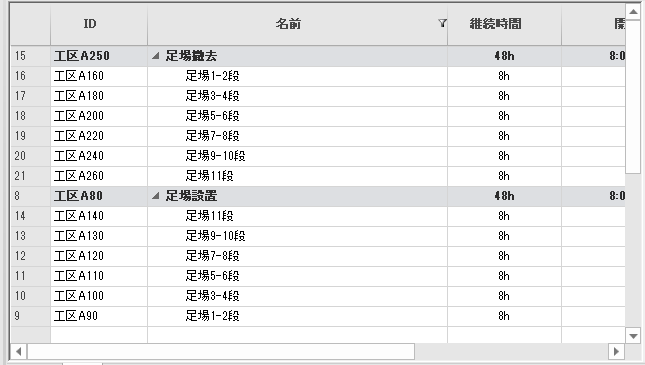Select row number 11 header
The image size is (645, 365).
(x=30, y=276)
